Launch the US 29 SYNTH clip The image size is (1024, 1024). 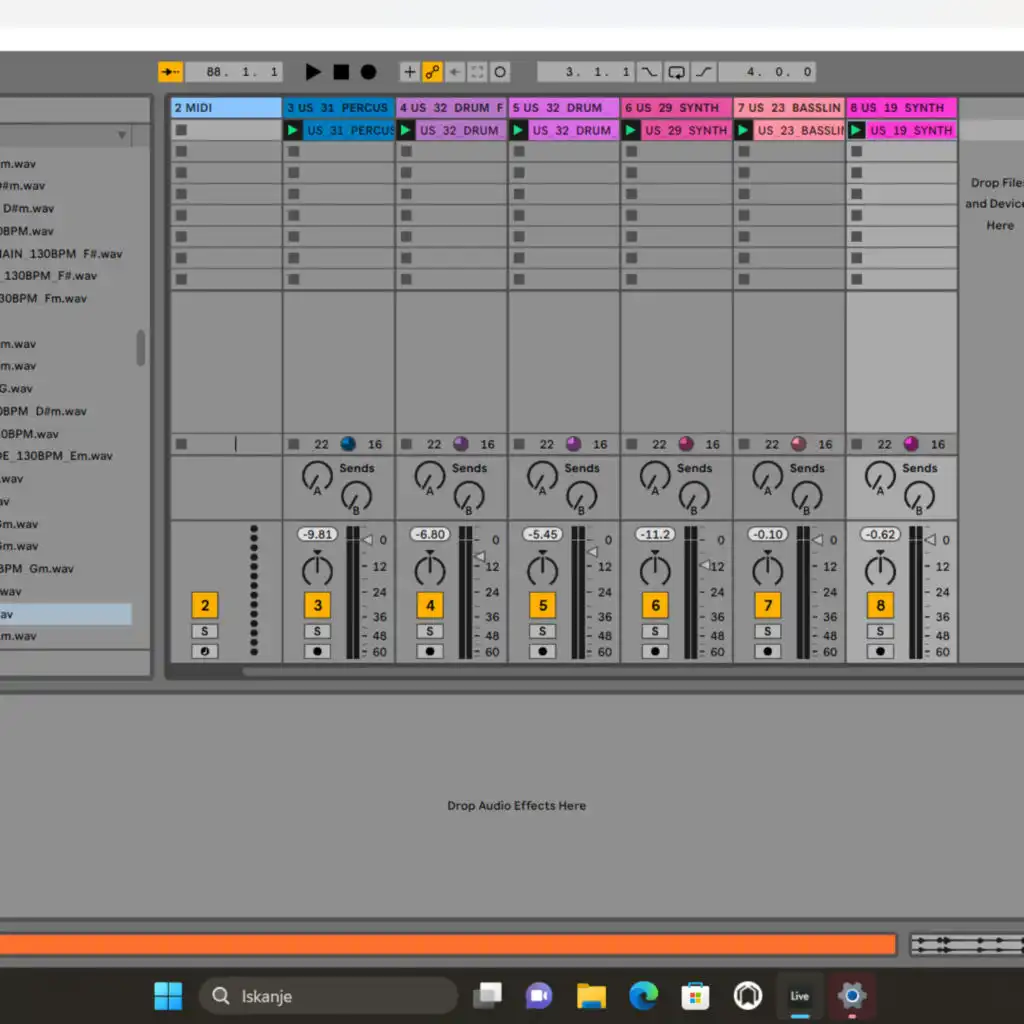(x=631, y=131)
